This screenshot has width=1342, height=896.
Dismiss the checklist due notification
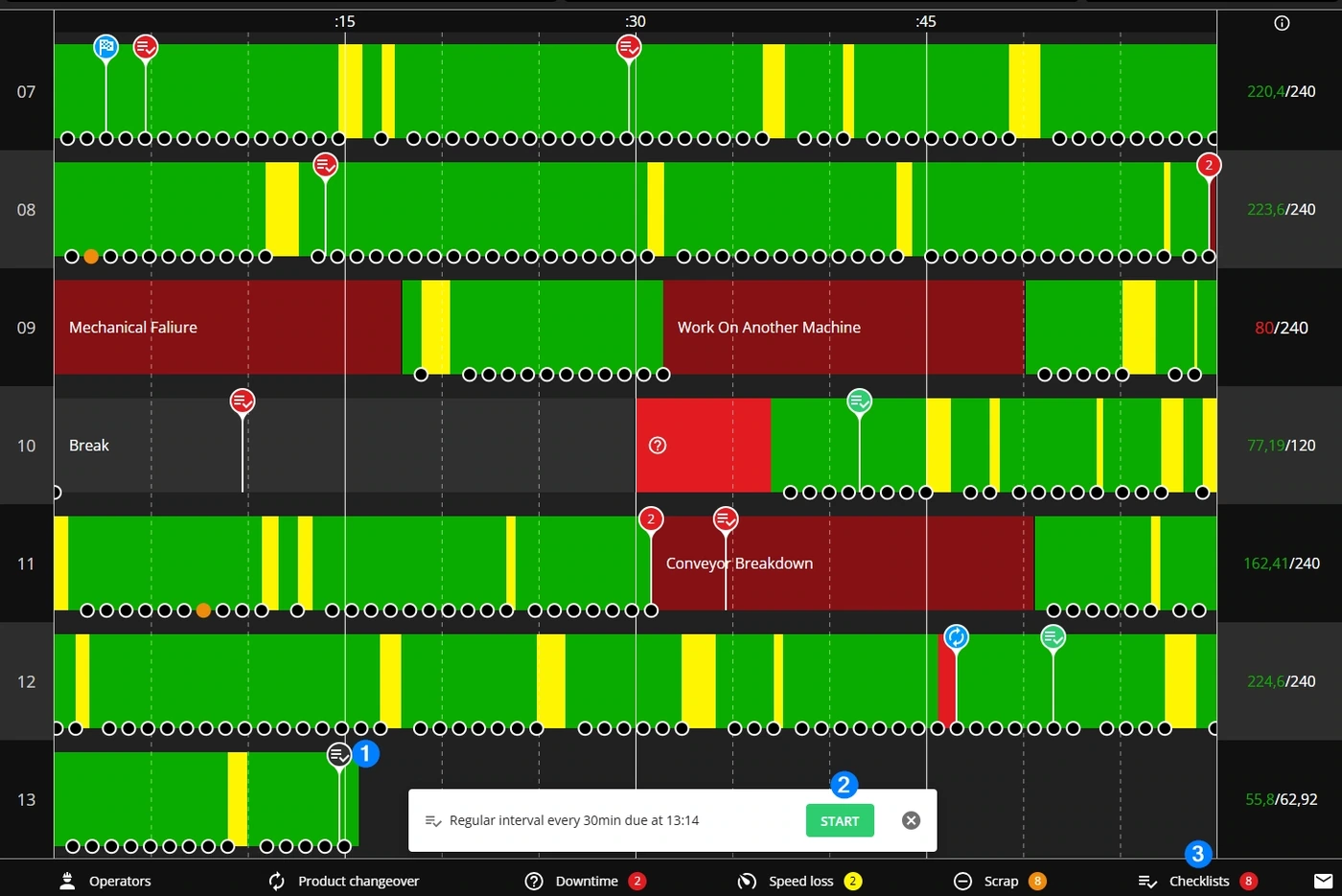912,820
